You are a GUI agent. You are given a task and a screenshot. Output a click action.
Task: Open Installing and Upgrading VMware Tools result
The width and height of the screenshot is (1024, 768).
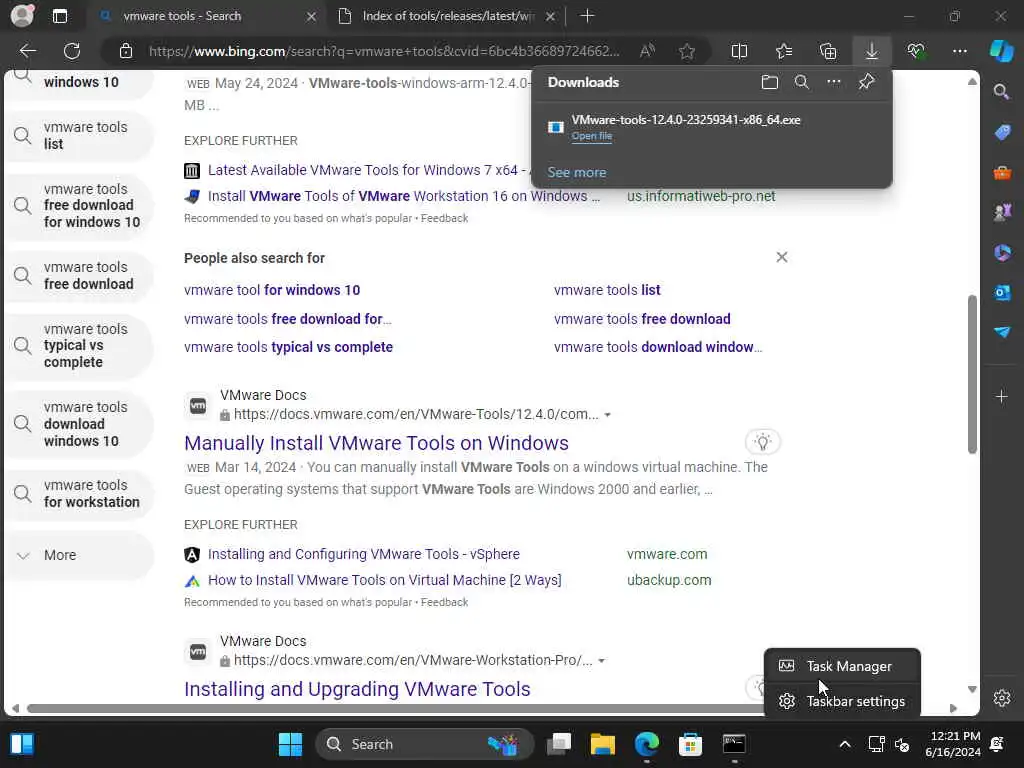point(357,689)
